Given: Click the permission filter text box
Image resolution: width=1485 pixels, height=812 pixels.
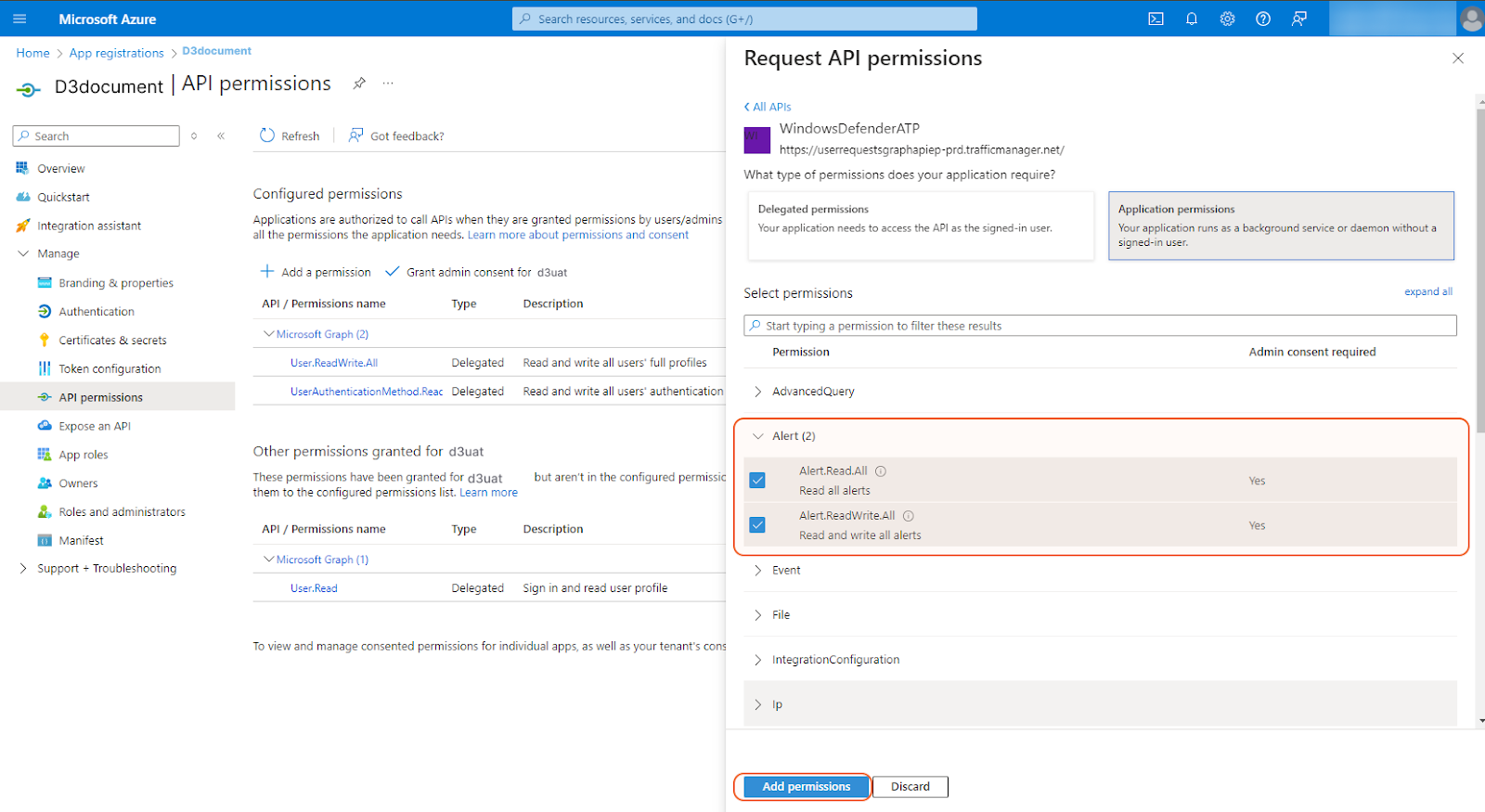Looking at the screenshot, I should tap(1100, 326).
